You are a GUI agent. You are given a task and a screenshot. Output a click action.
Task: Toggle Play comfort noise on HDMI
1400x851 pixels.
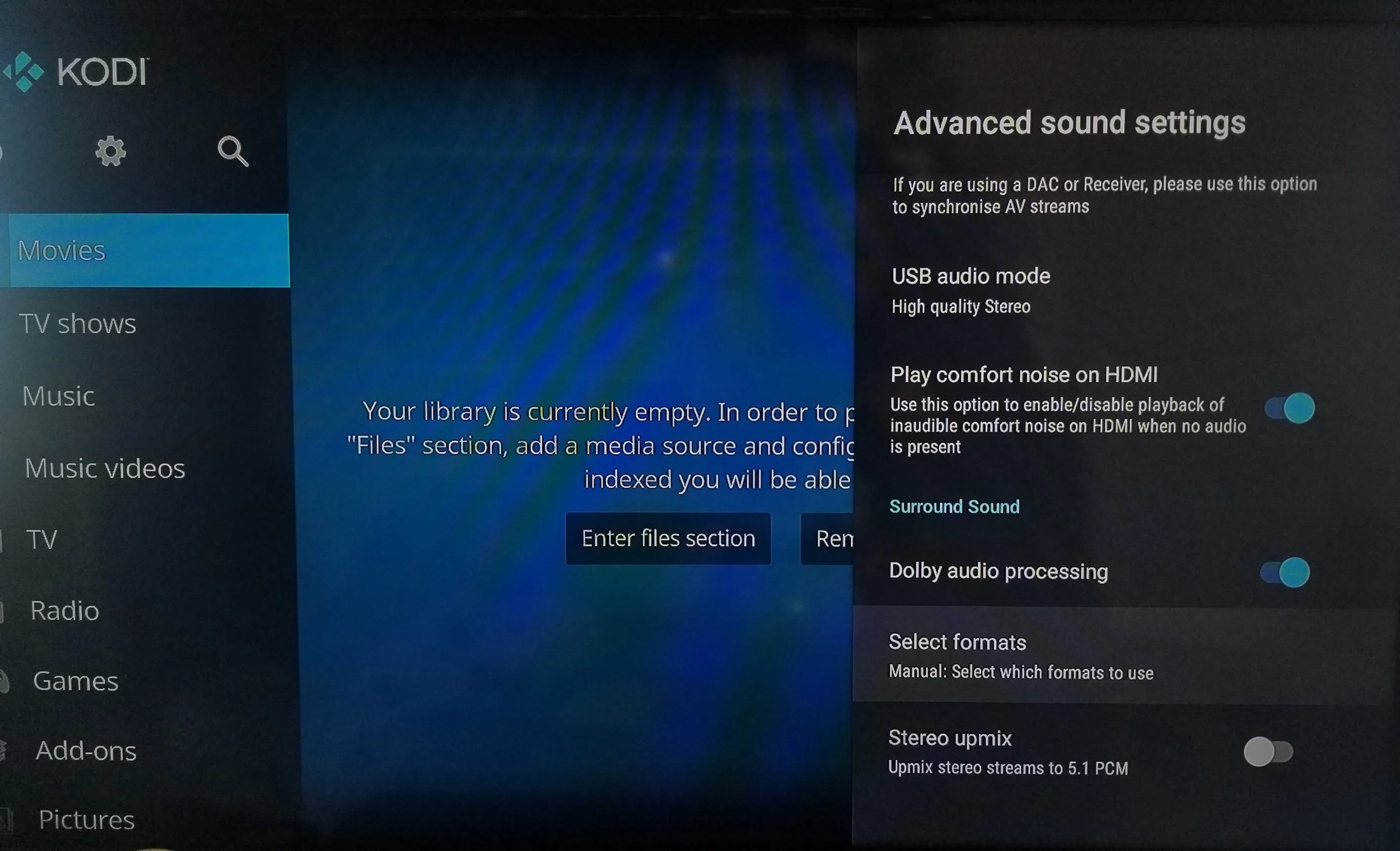point(1289,408)
